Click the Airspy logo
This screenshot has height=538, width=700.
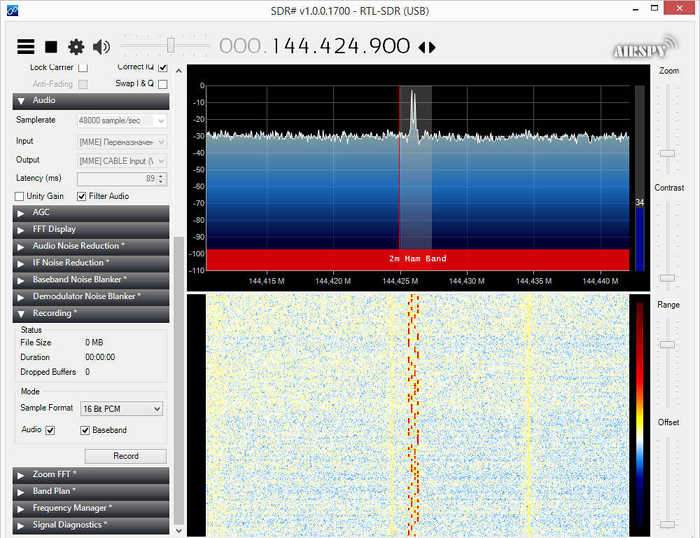tap(646, 47)
